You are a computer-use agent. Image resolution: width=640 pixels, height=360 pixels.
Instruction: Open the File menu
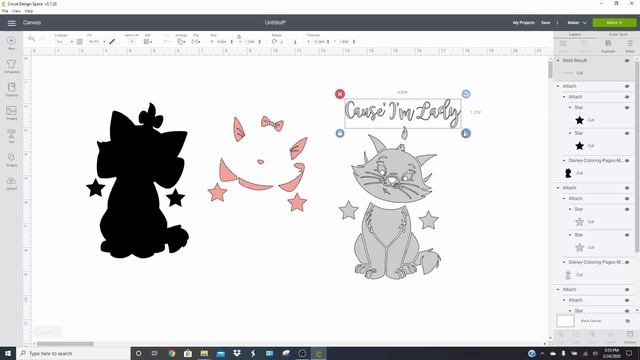pyautogui.click(x=5, y=11)
